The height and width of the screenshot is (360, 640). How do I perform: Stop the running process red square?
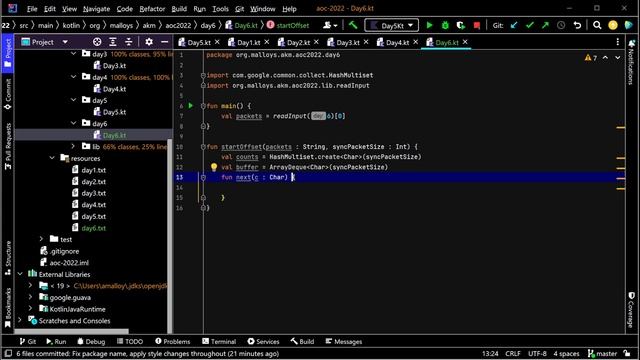click(476, 25)
